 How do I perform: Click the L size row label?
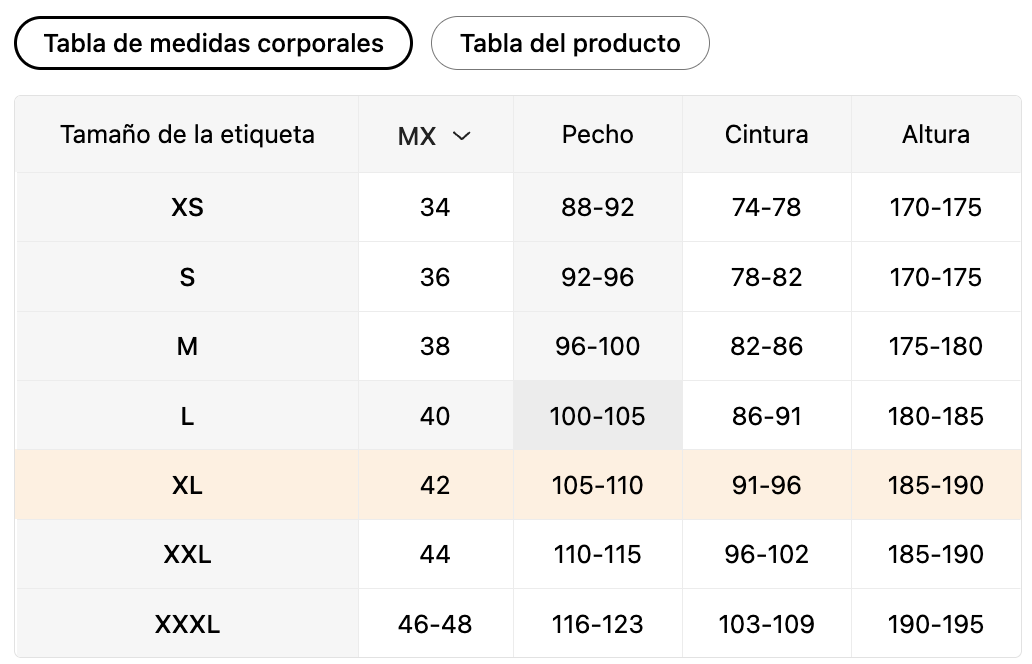click(x=187, y=416)
